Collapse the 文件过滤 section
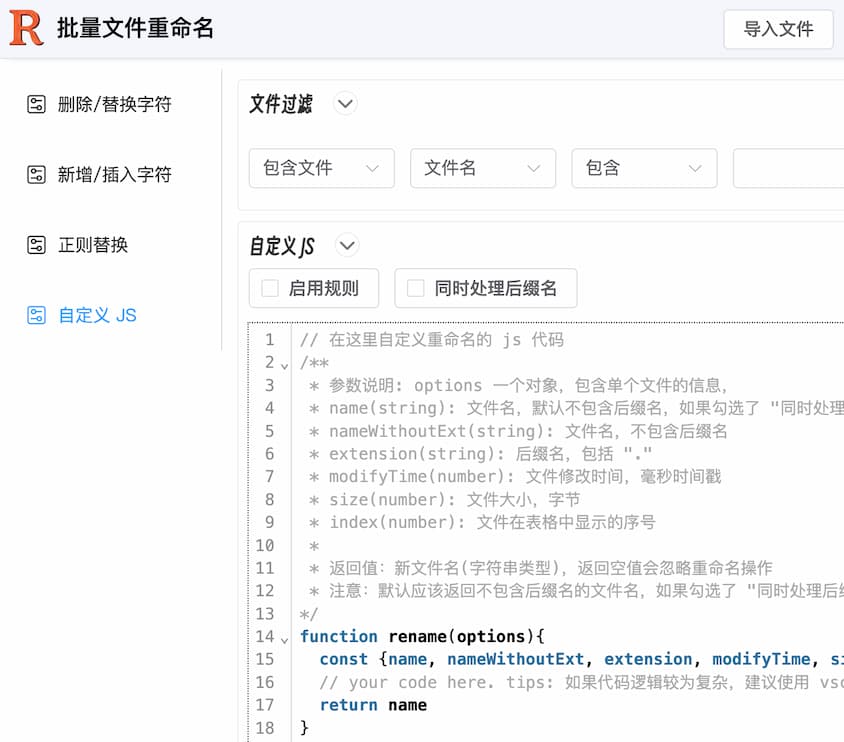Screen dimensions: 844x742 pos(345,104)
